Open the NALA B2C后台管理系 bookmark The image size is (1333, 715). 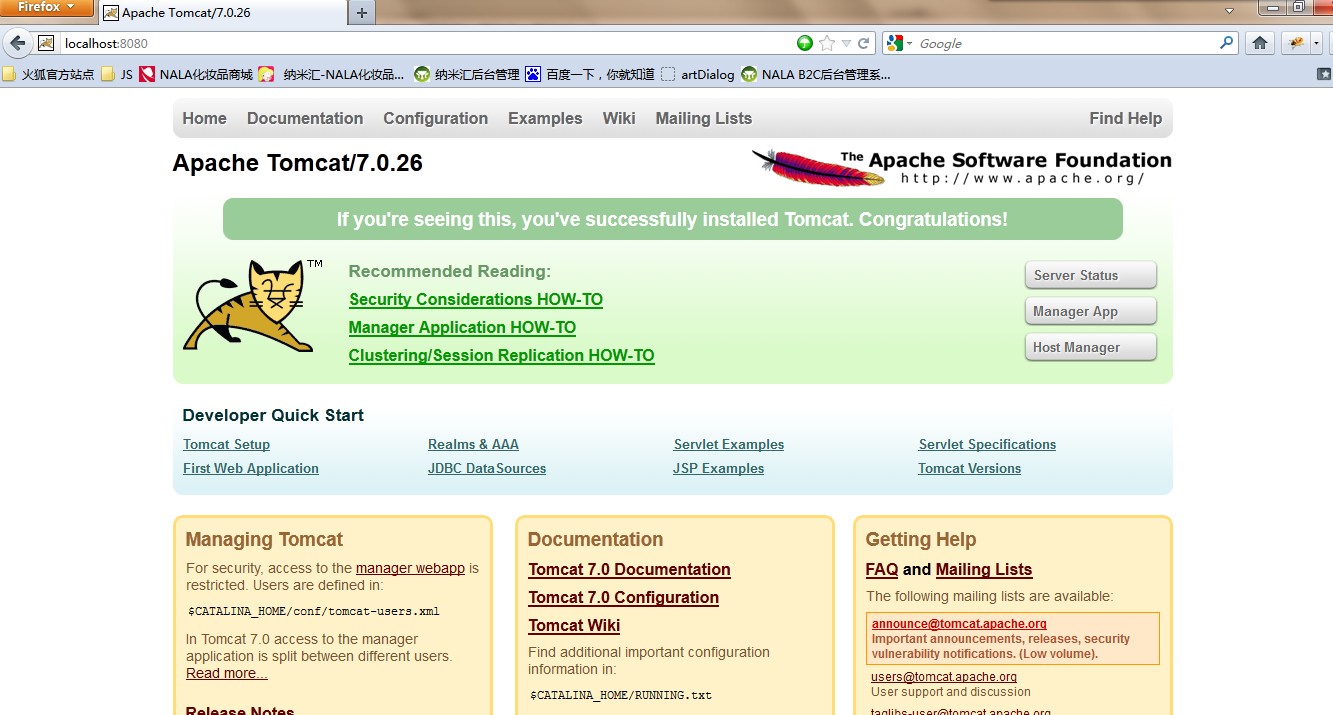[815, 74]
